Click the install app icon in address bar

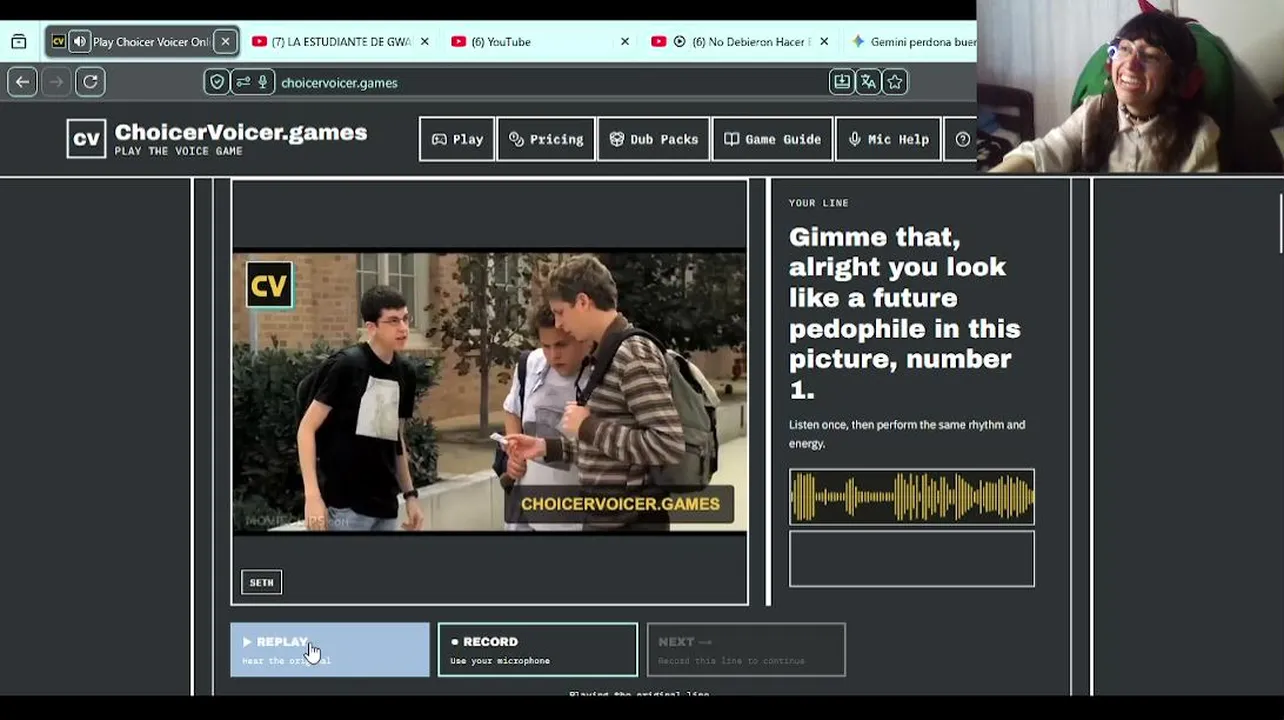pos(842,82)
